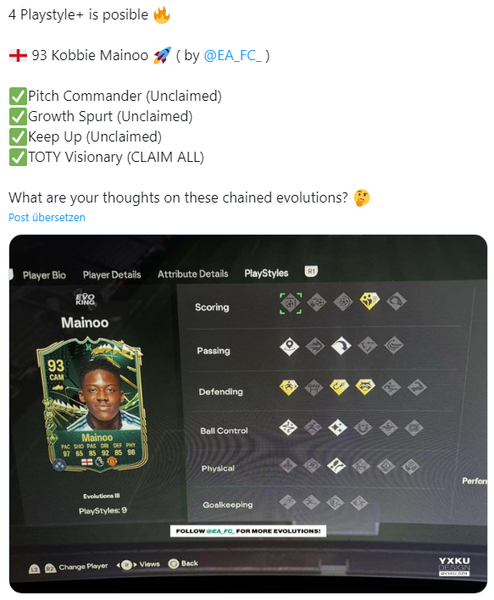Click the first white Ball Control icon
This screenshot has width=494, height=600.
point(288,427)
